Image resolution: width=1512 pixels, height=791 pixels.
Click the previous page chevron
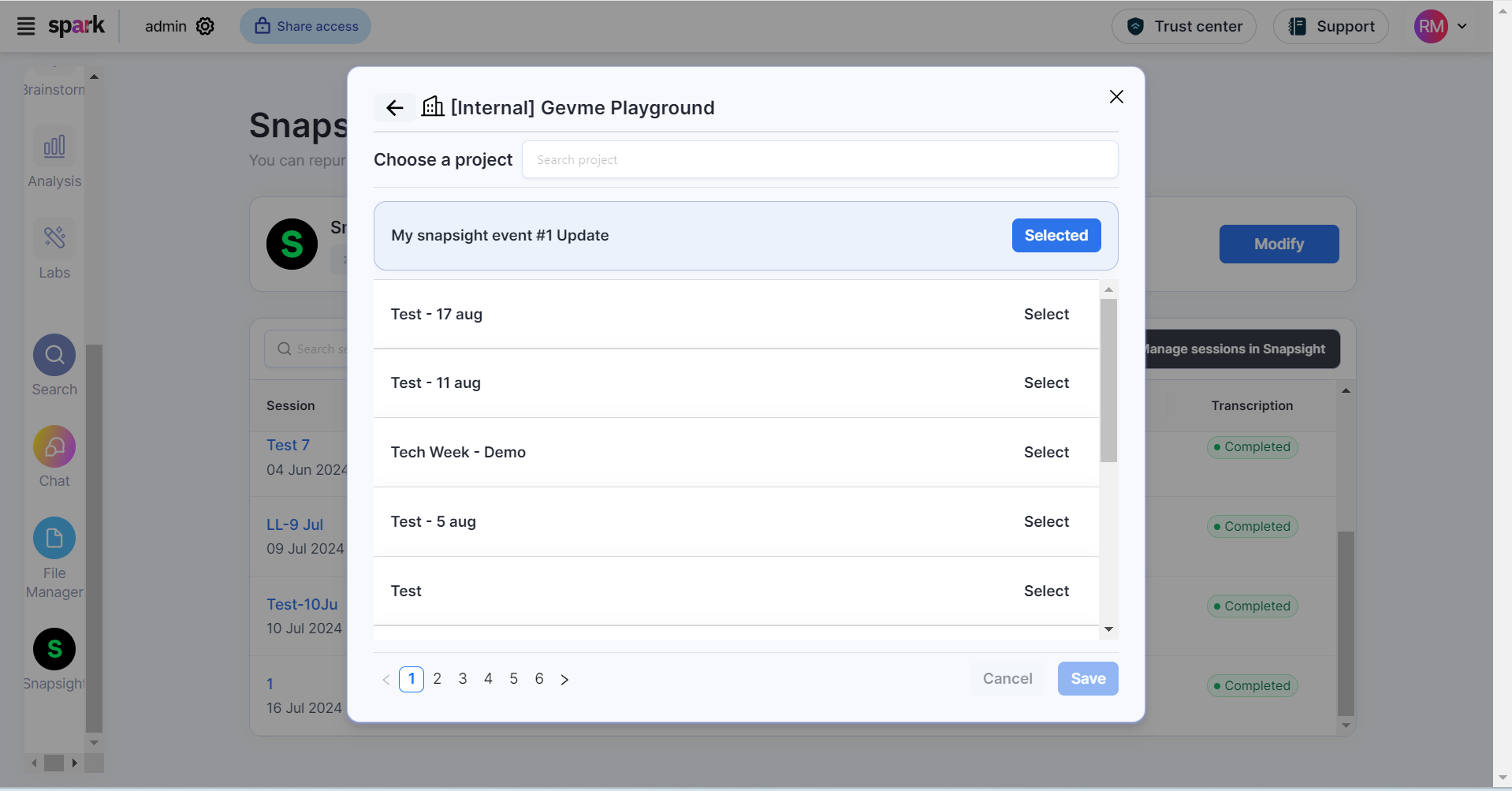tap(386, 680)
